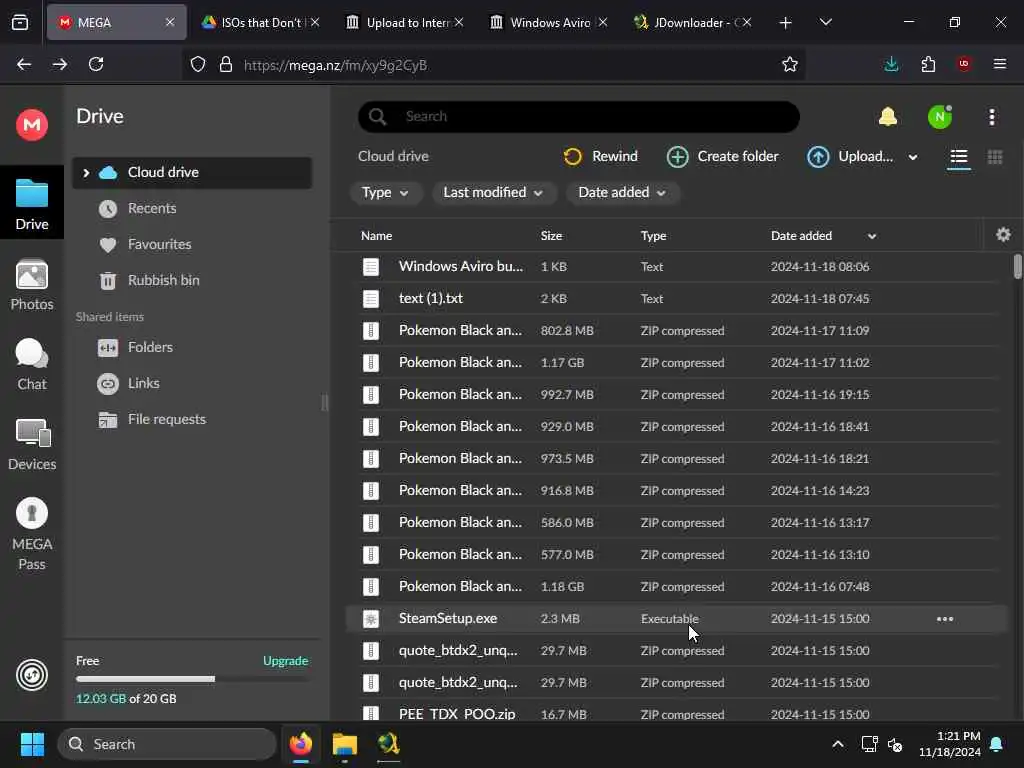Reload the page
Screen dimensions: 1024x768
coord(96,64)
